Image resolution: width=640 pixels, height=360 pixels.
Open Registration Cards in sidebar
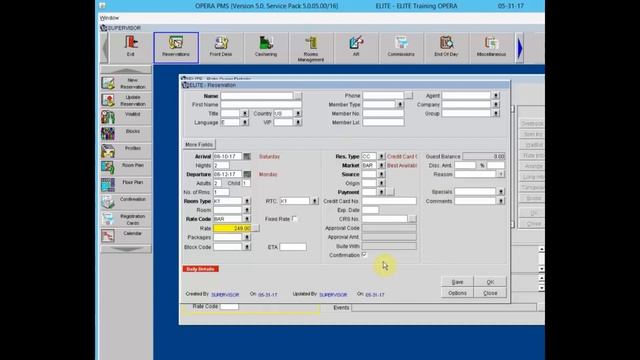coord(126,219)
